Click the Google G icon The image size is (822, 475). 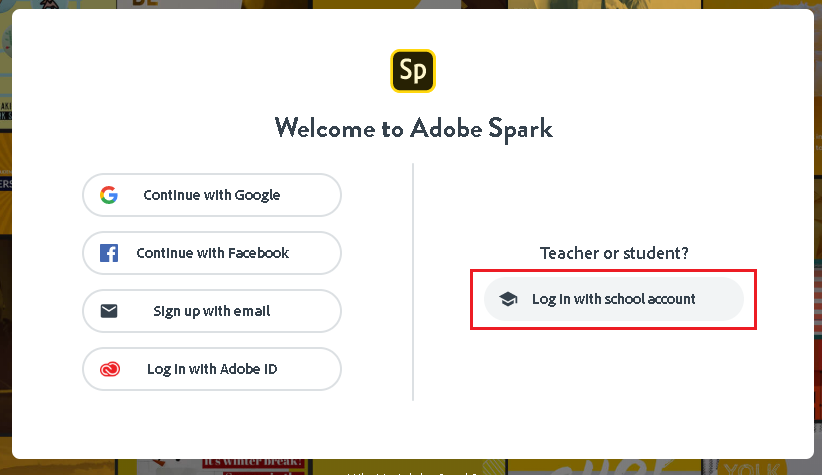tap(109, 195)
